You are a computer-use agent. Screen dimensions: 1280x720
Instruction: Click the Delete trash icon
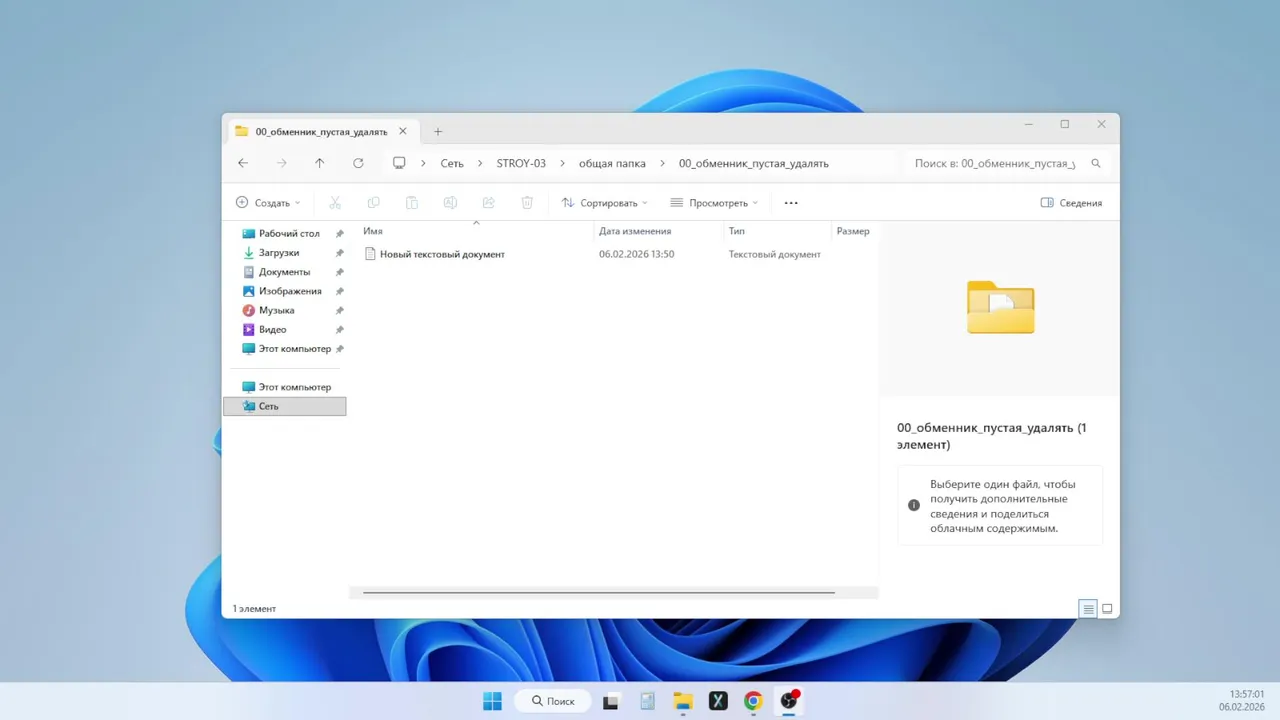527,203
